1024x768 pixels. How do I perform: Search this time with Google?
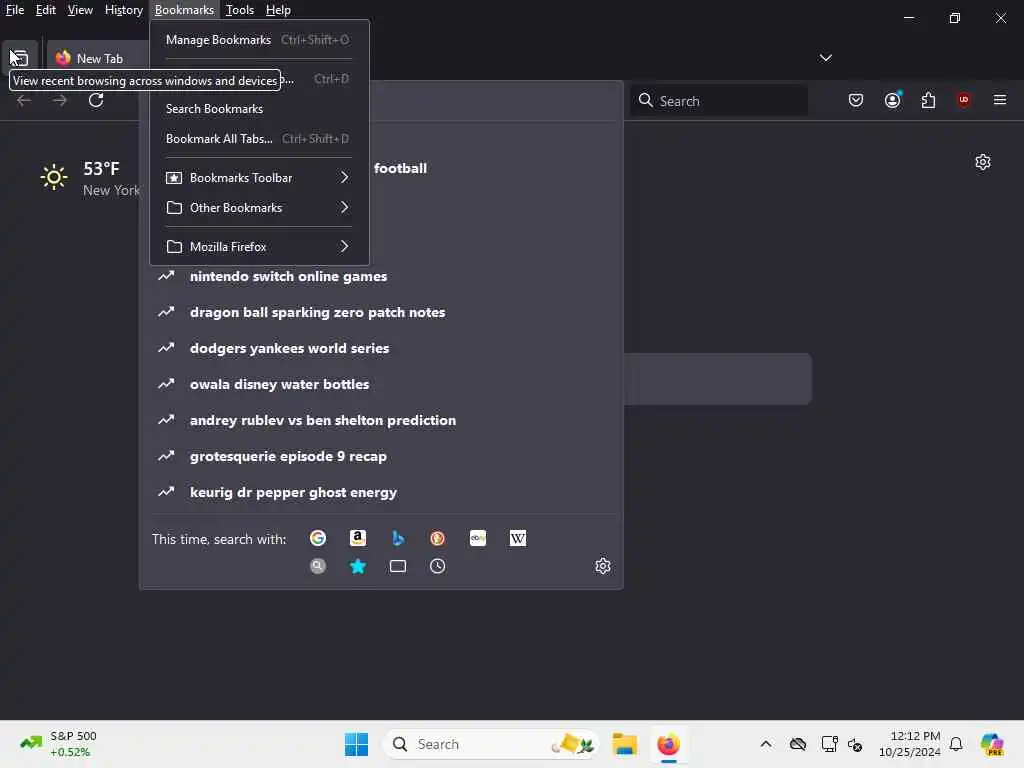pyautogui.click(x=318, y=538)
